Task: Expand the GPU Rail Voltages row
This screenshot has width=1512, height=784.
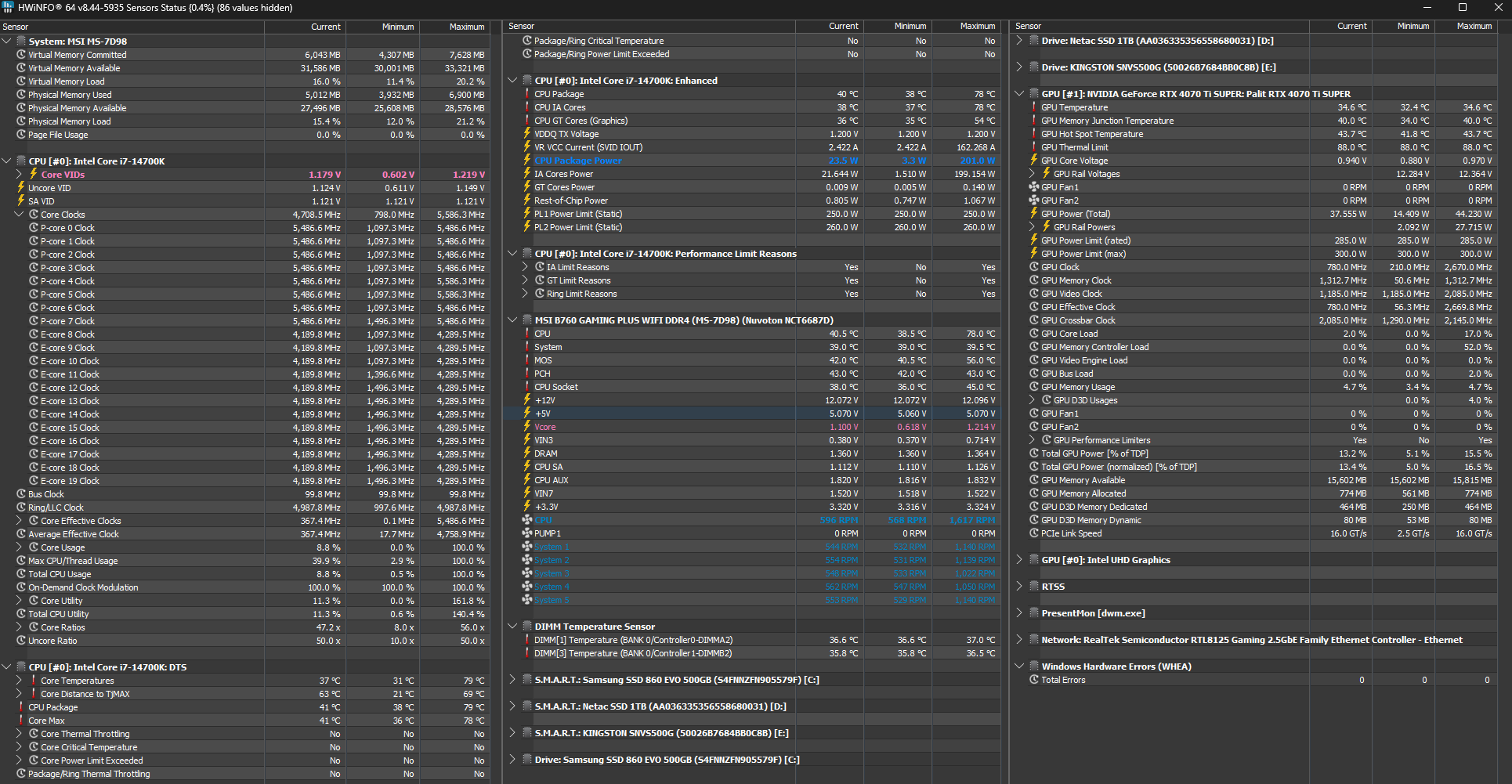Action: [1032, 174]
